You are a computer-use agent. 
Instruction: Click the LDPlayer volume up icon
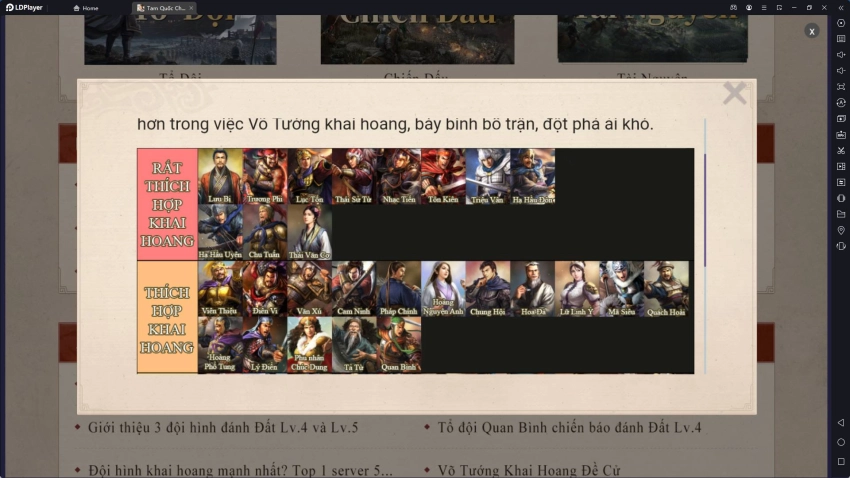pyautogui.click(x=841, y=55)
